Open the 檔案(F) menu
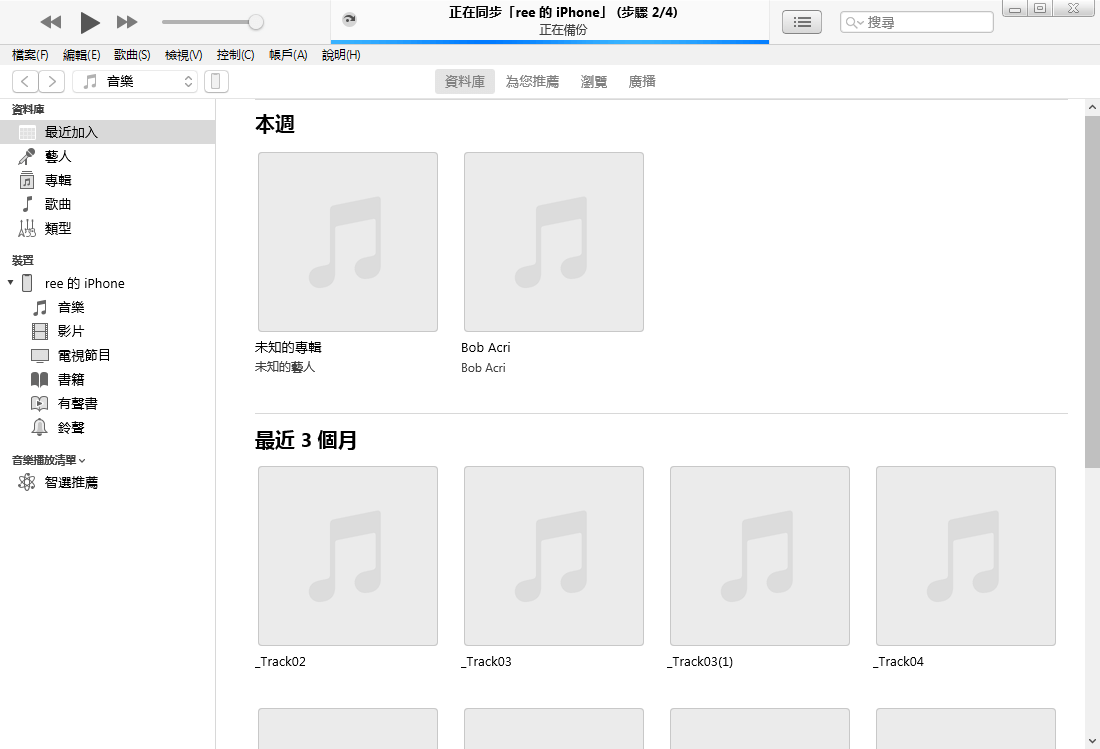Image resolution: width=1100 pixels, height=749 pixels. 30,55
